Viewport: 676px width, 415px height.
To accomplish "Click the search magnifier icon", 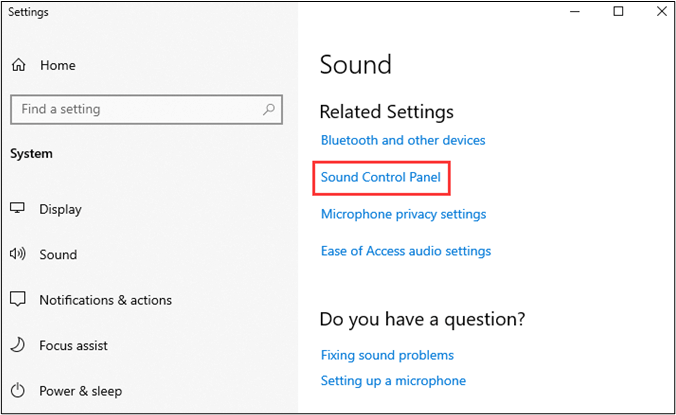I will [269, 109].
